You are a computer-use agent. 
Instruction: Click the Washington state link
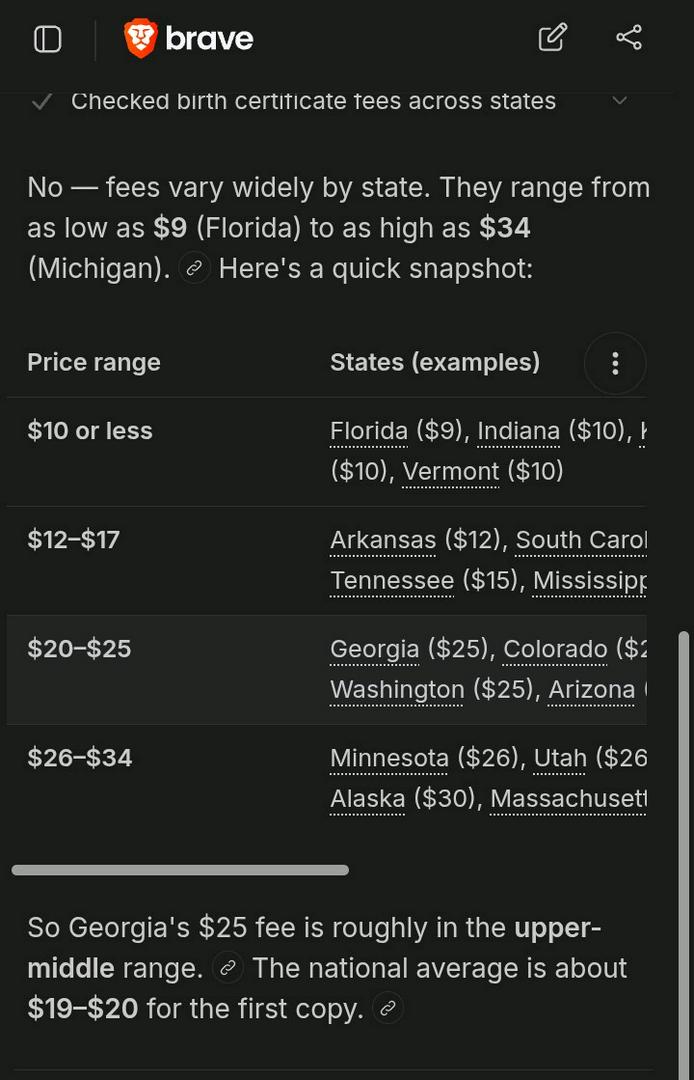(397, 689)
